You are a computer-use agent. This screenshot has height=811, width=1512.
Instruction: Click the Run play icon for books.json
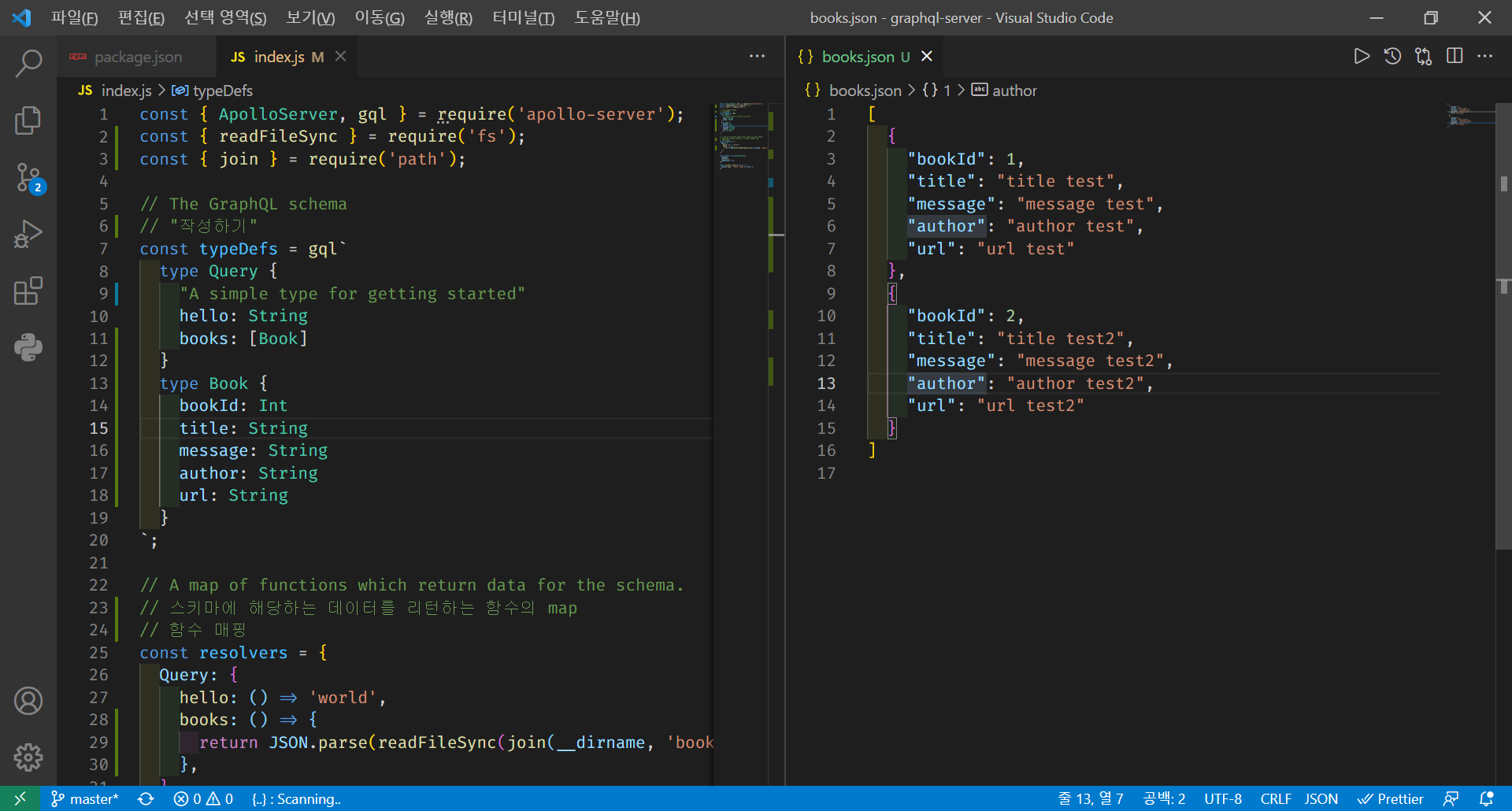tap(1362, 56)
